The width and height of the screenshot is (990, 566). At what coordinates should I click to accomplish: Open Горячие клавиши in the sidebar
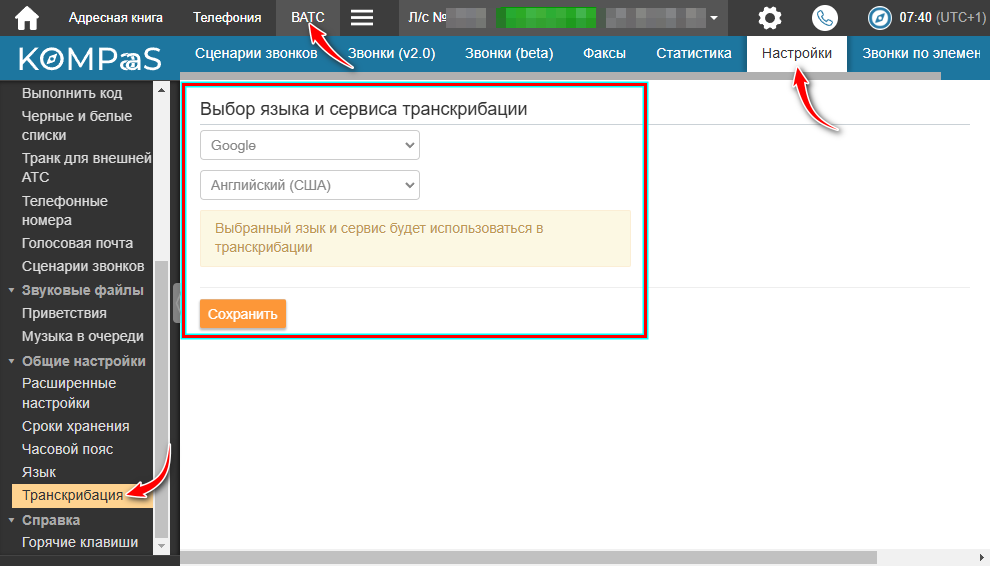(80, 543)
